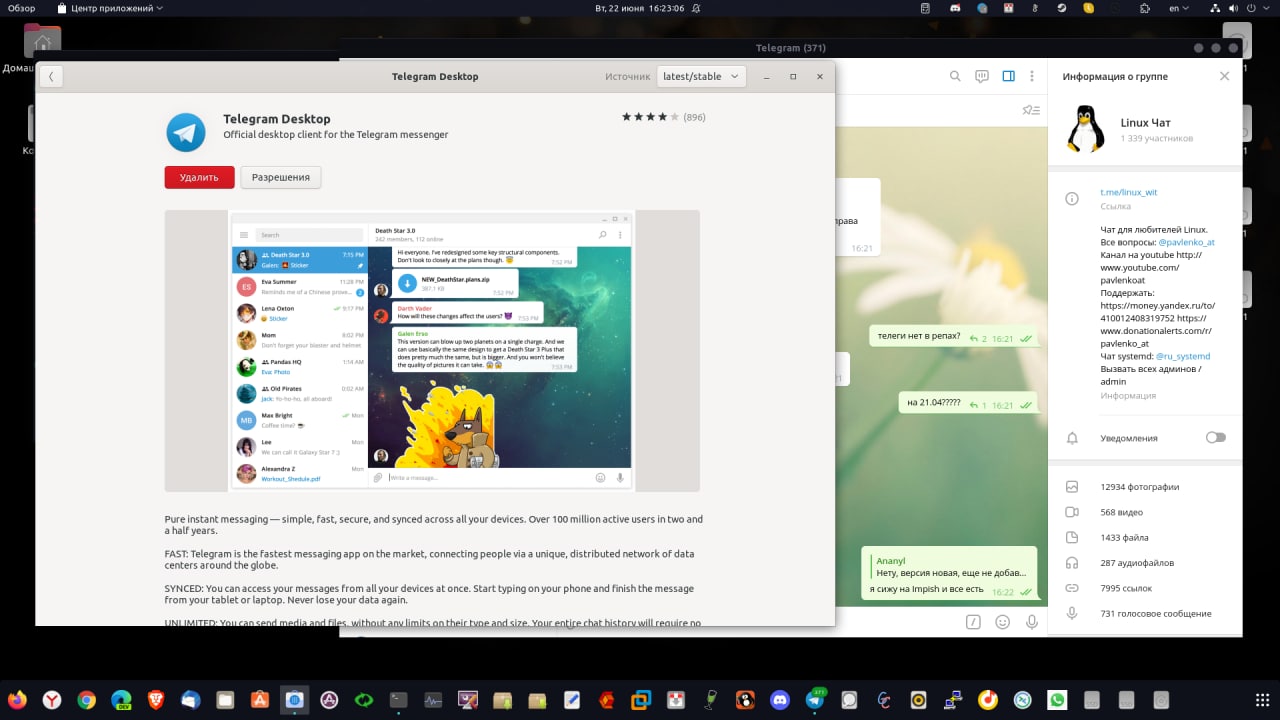The image size is (1280, 720).
Task: Click the Linux Чат penguin avatar
Action: pyautogui.click(x=1085, y=129)
